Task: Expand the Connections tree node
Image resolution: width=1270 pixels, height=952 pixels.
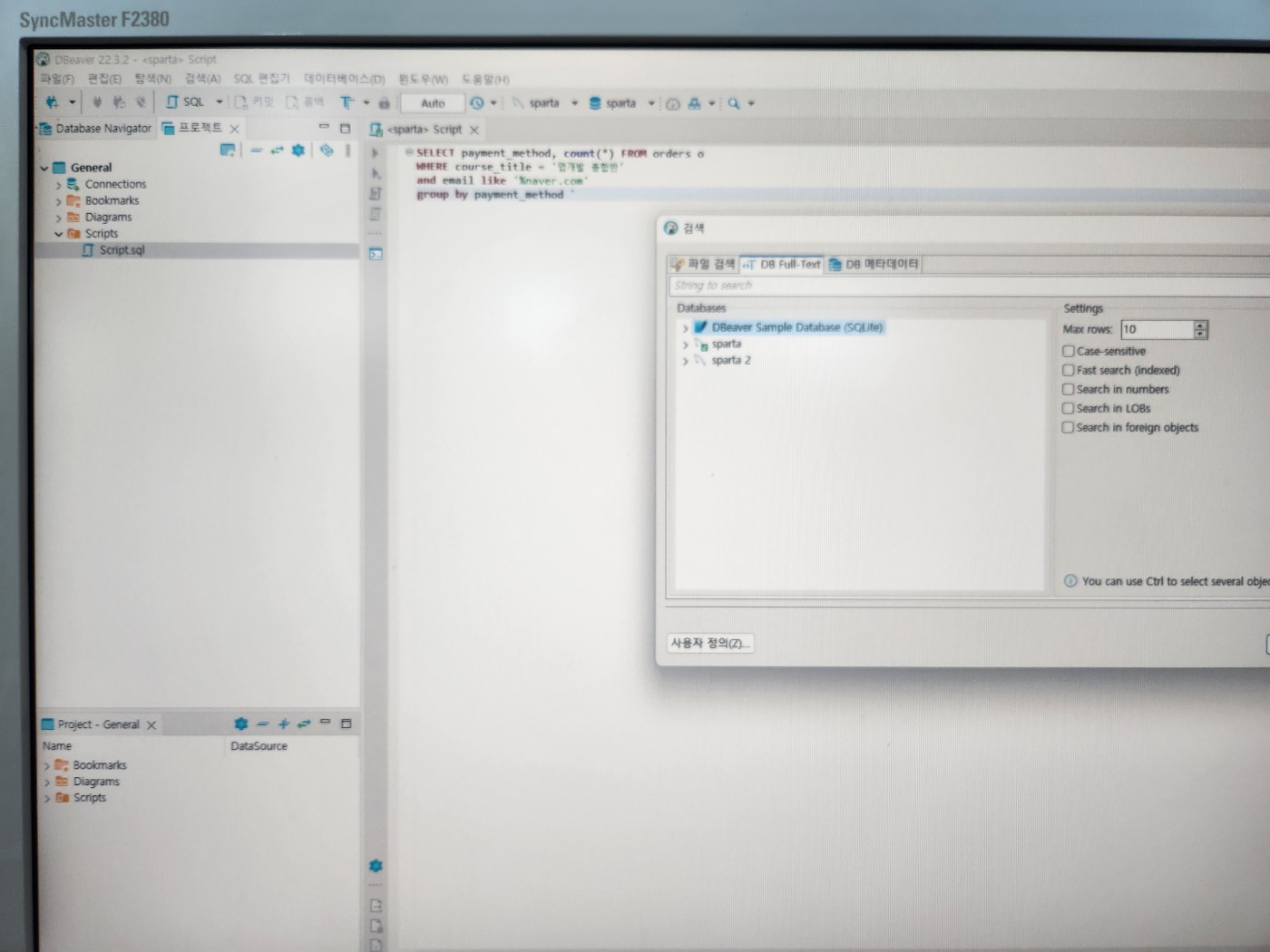Action: point(58,185)
